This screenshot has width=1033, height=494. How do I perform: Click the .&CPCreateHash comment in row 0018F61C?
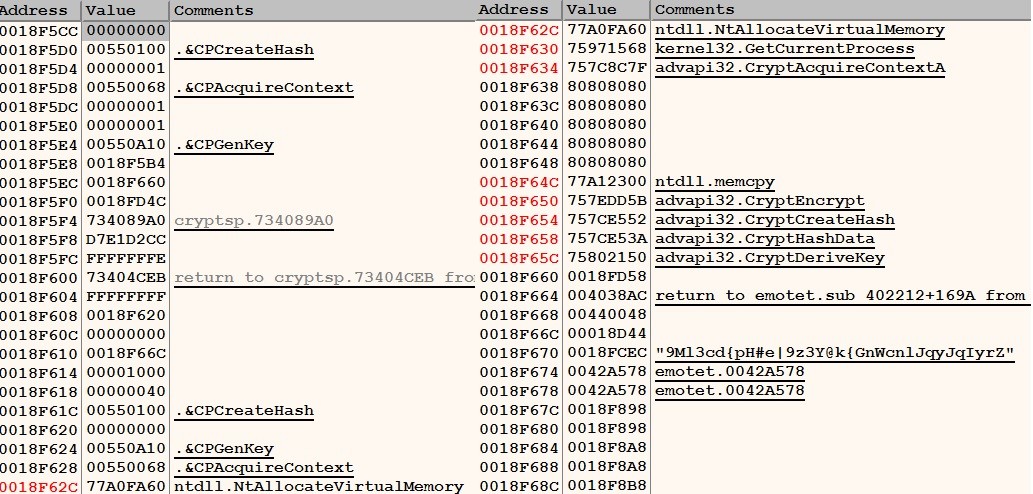click(244, 410)
